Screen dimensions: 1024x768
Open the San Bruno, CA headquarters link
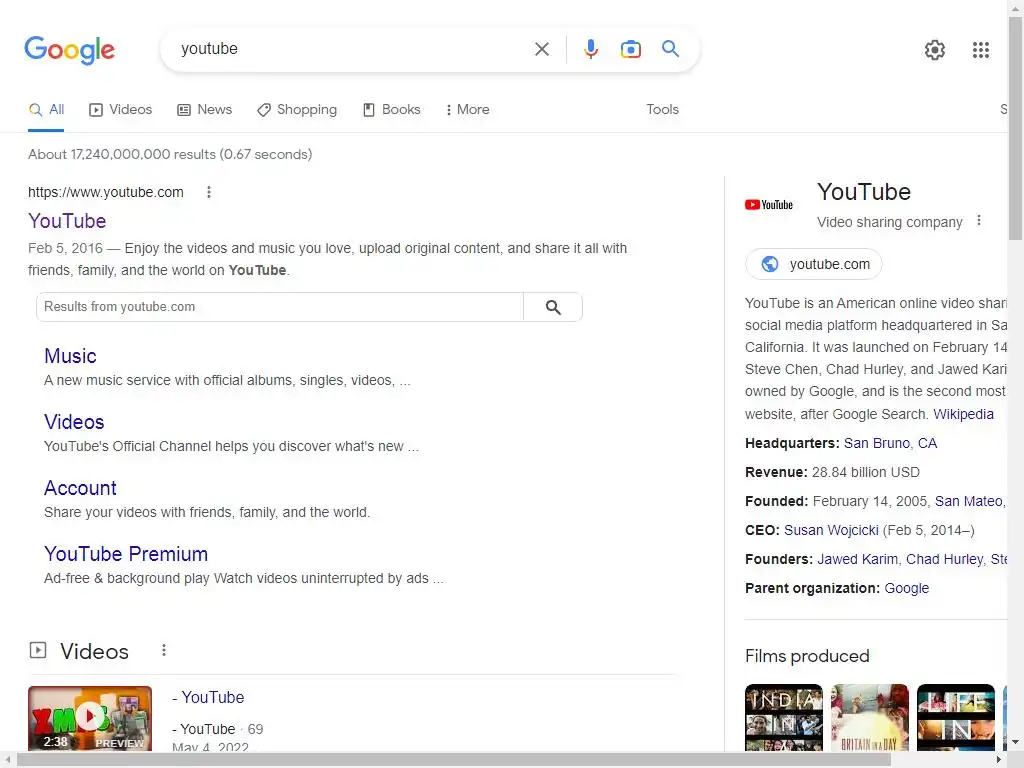click(x=890, y=443)
